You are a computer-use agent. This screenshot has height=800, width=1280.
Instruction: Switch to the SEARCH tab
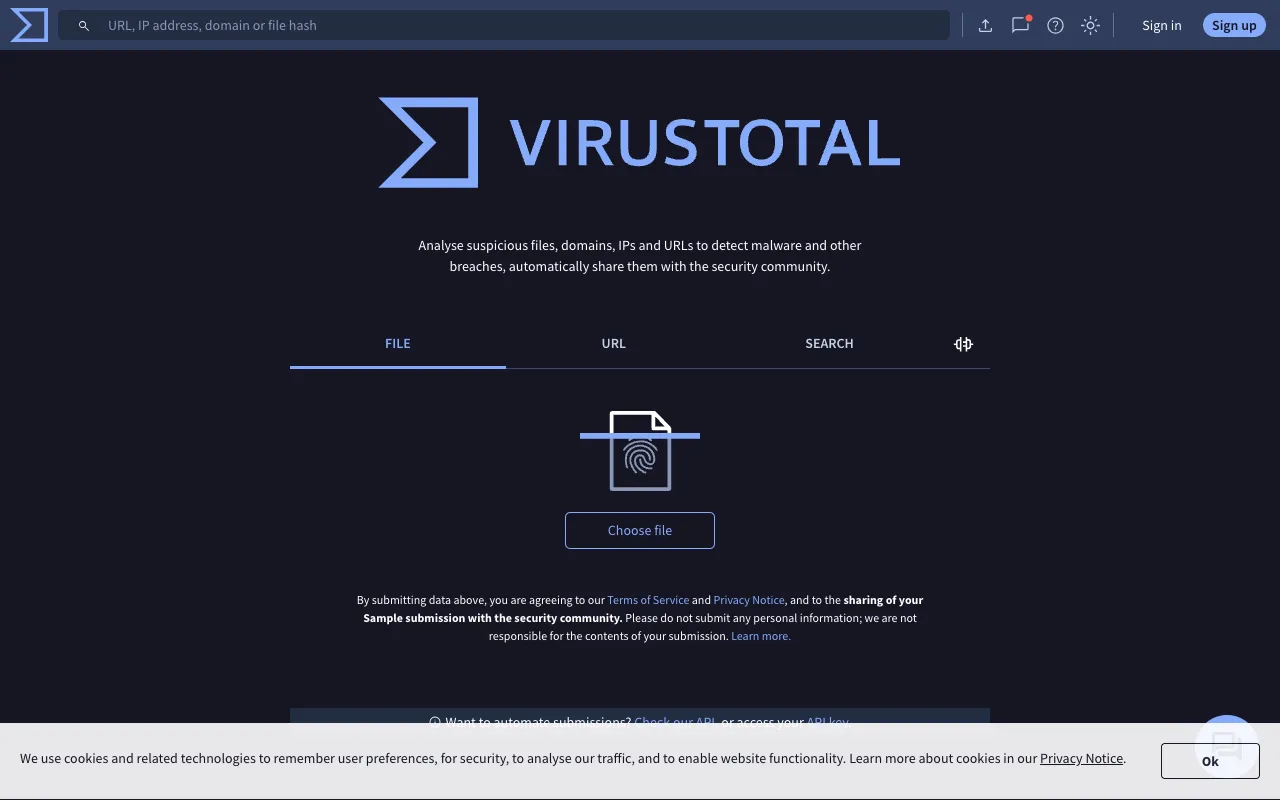(x=829, y=343)
